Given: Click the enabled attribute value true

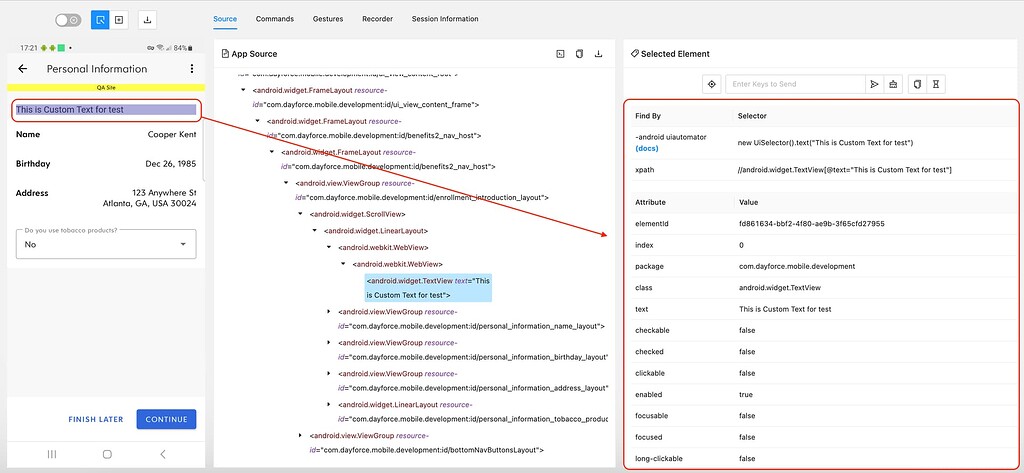Looking at the screenshot, I should pos(746,395).
